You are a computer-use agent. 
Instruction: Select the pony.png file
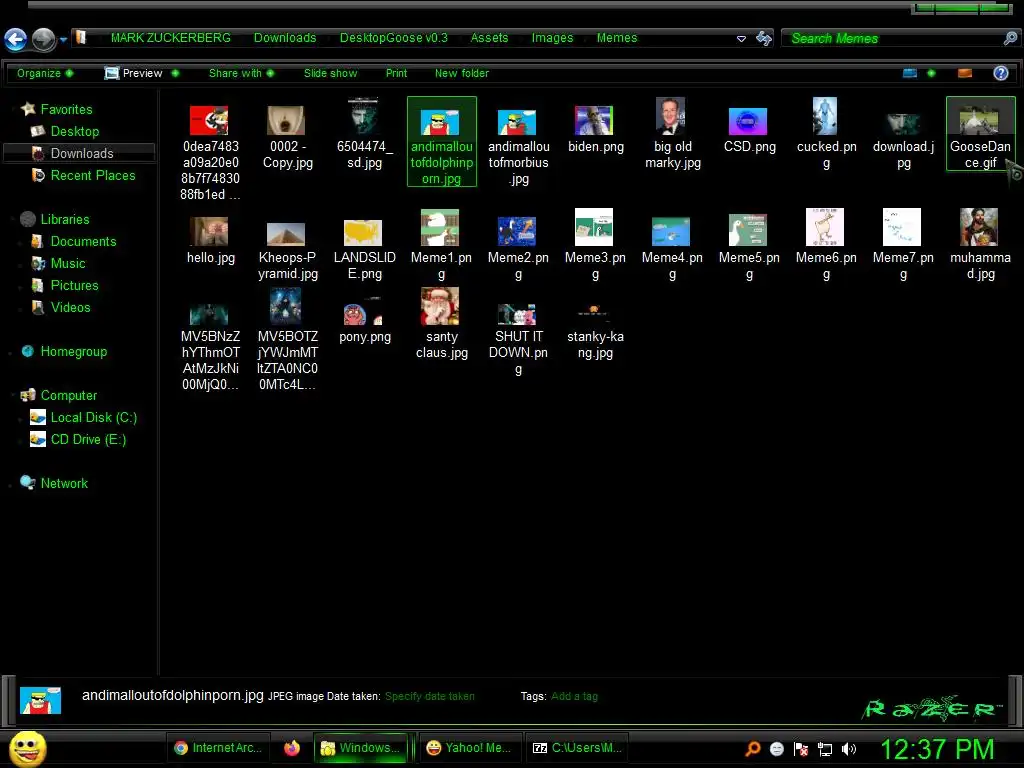364,320
